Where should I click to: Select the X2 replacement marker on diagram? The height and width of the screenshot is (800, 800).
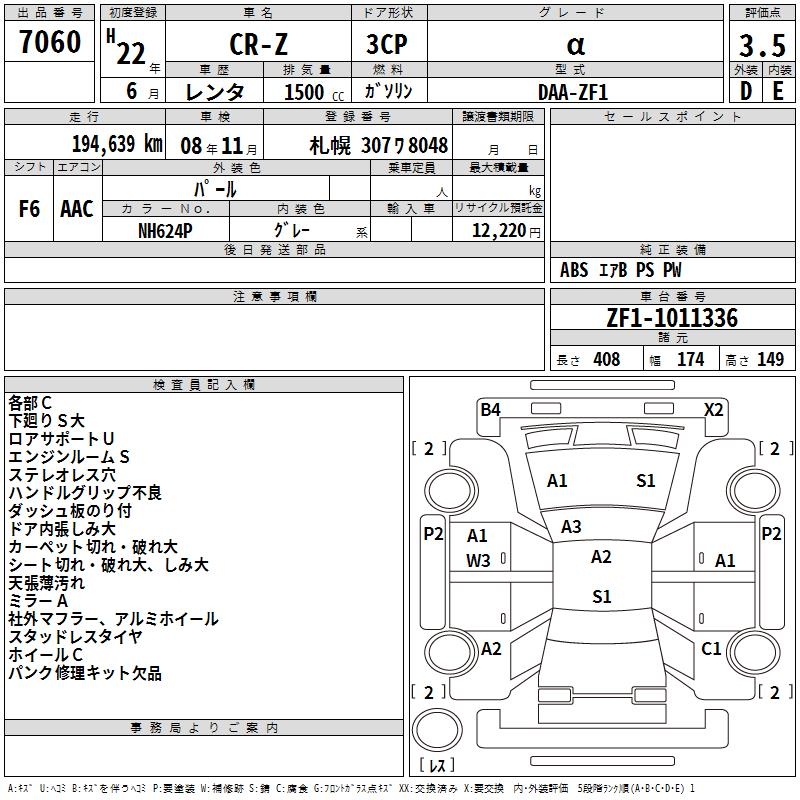pyautogui.click(x=713, y=409)
